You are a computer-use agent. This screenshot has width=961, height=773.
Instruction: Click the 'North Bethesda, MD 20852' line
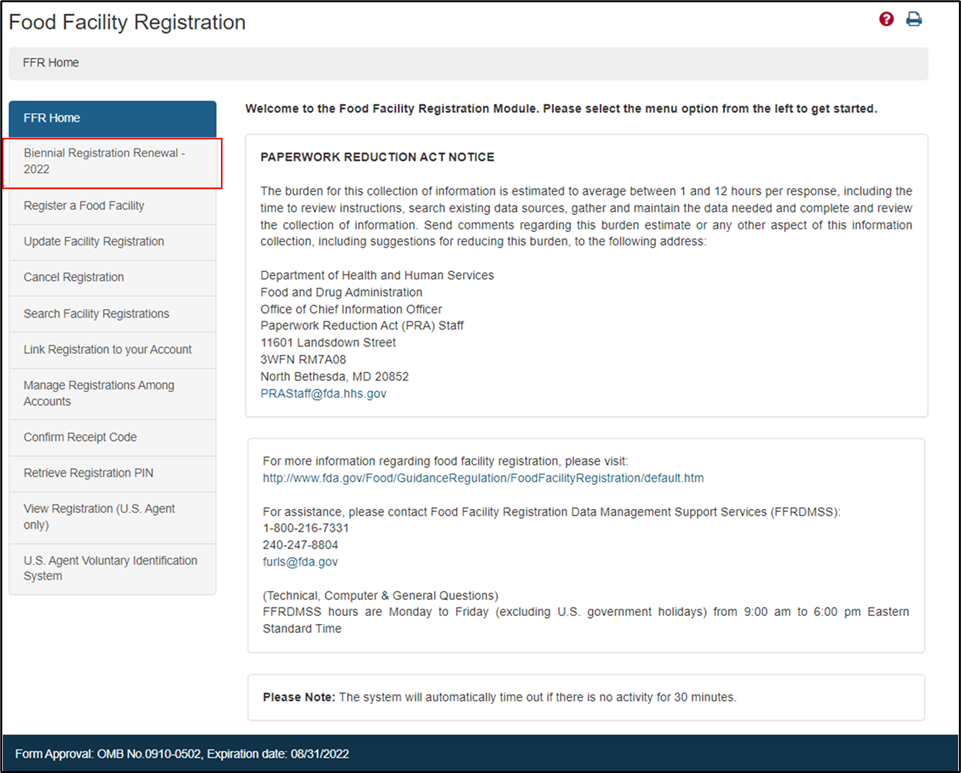pyautogui.click(x=335, y=377)
